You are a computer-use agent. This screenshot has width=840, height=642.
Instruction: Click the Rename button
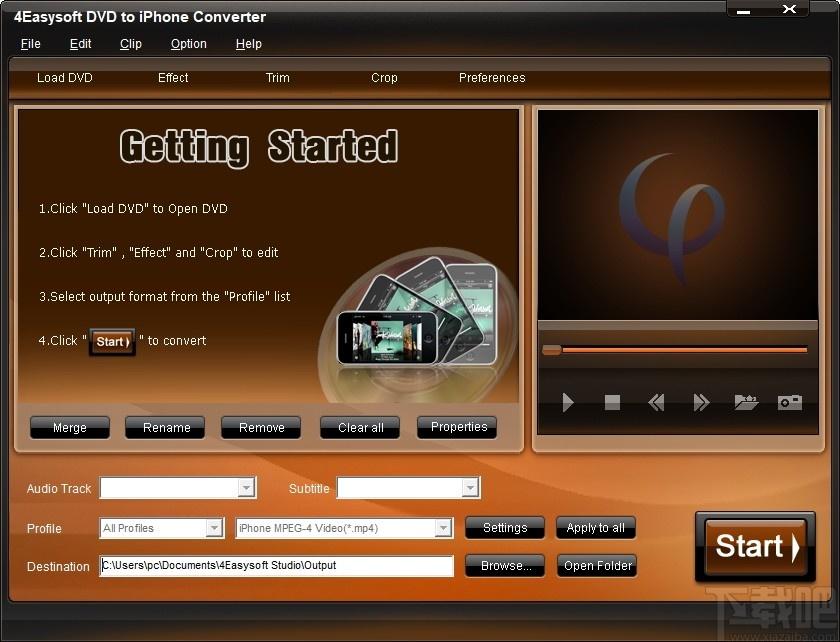tap(165, 428)
